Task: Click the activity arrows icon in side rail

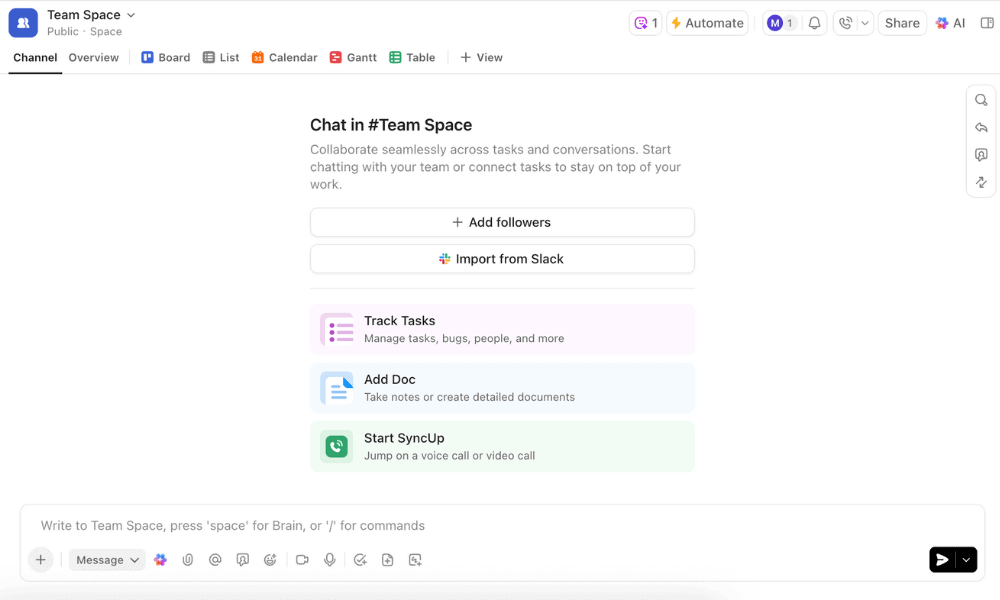Action: tap(982, 182)
